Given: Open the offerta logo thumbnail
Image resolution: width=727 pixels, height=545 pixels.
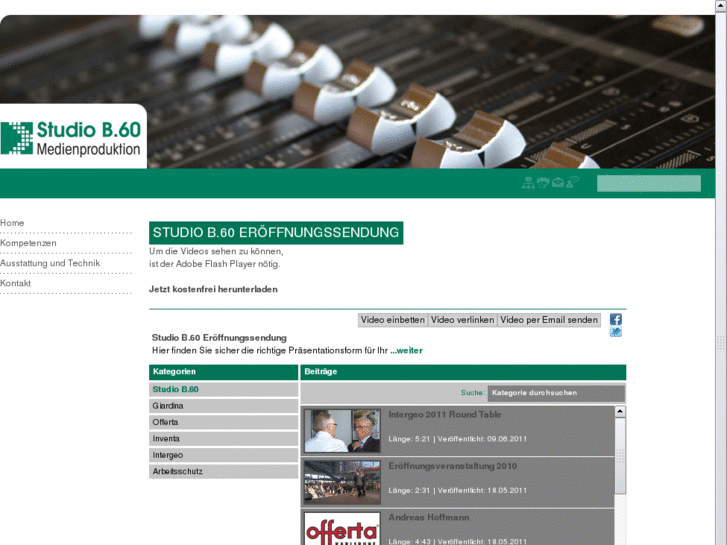Looking at the screenshot, I should tap(342, 529).
